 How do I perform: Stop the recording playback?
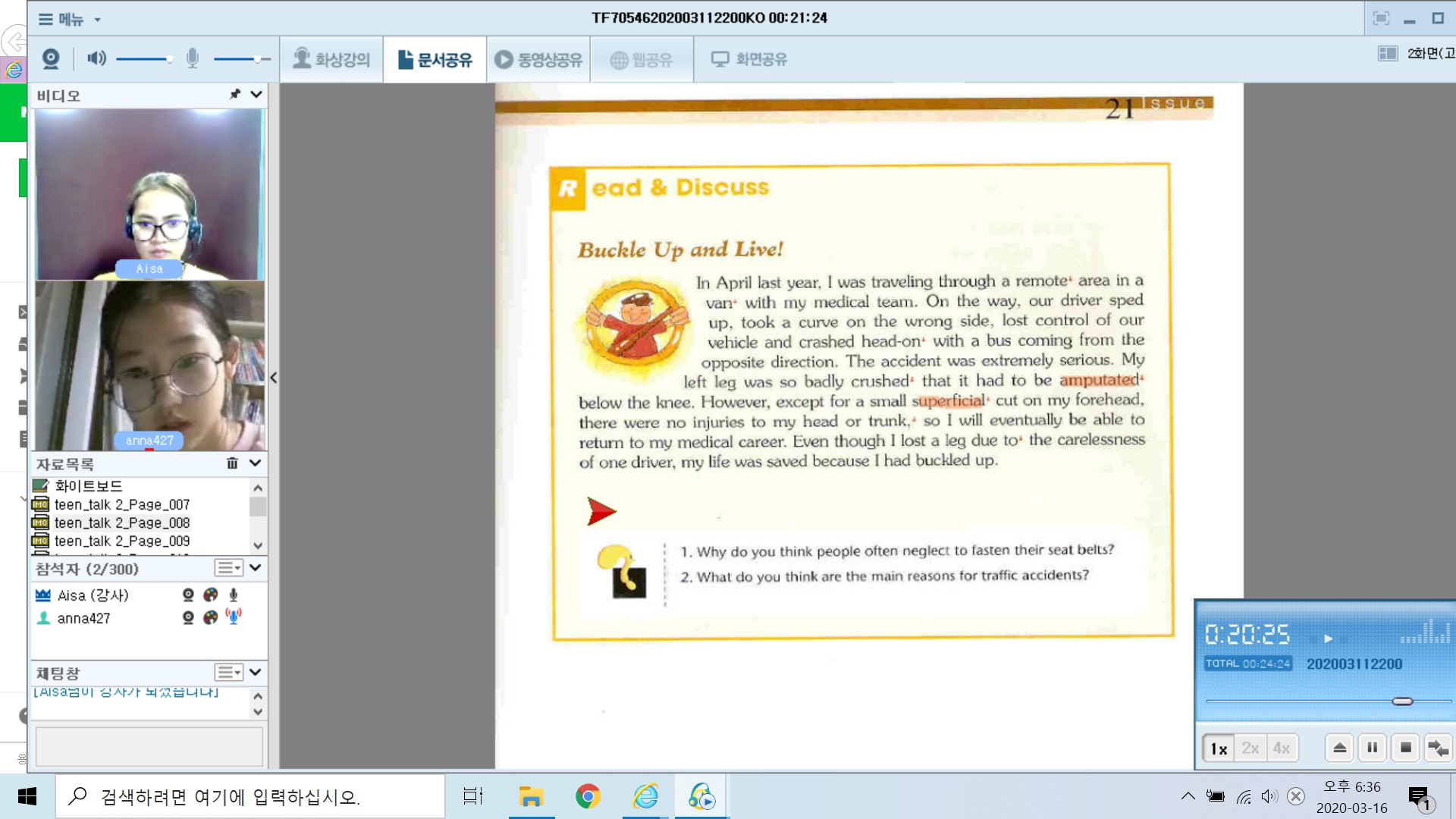coord(1405,748)
